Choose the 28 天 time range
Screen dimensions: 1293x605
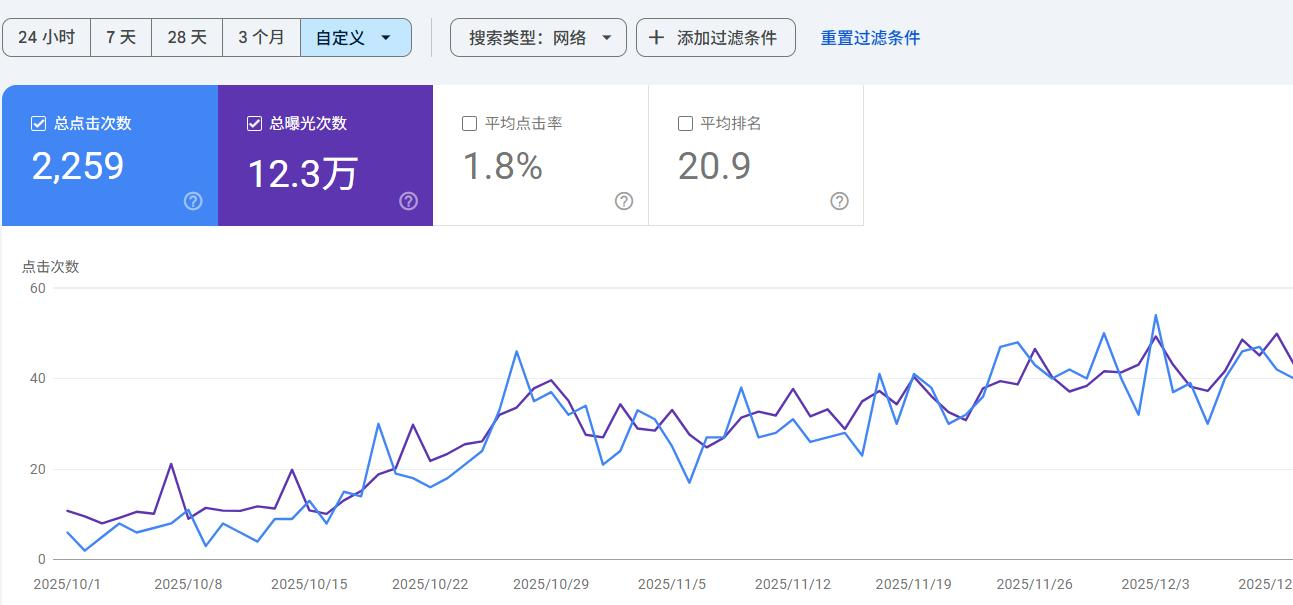(187, 38)
